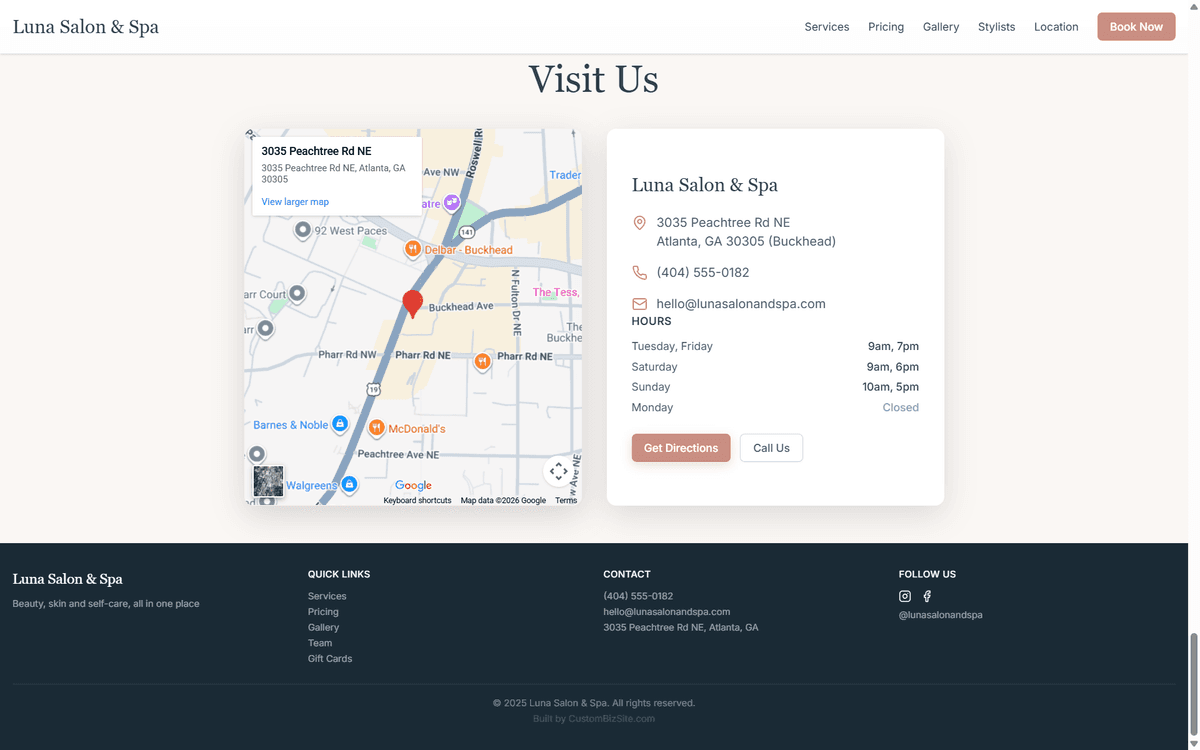
Task: Switch to satellite view thumbnail on map
Action: 268,481
